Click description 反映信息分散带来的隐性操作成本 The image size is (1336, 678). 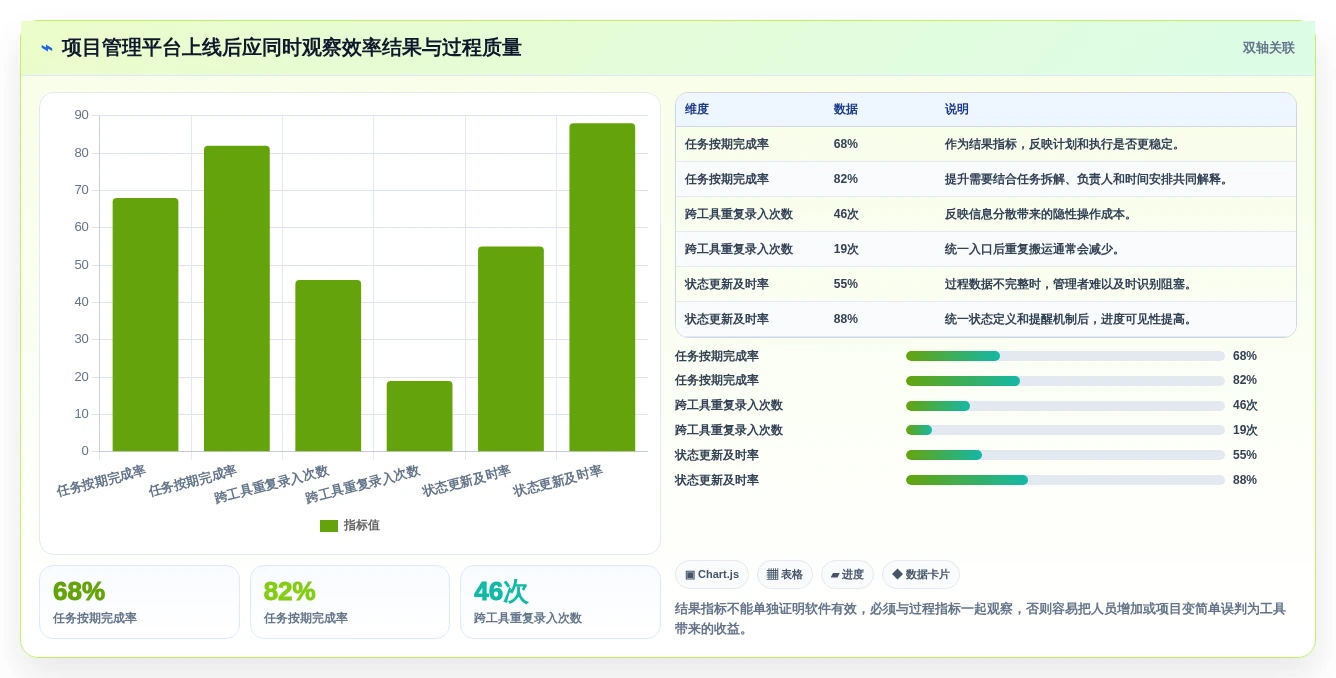pos(1039,215)
